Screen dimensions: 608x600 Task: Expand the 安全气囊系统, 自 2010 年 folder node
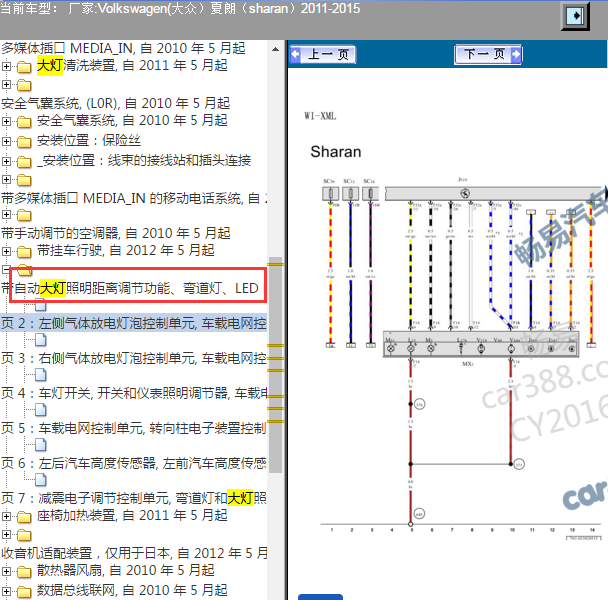(6, 121)
